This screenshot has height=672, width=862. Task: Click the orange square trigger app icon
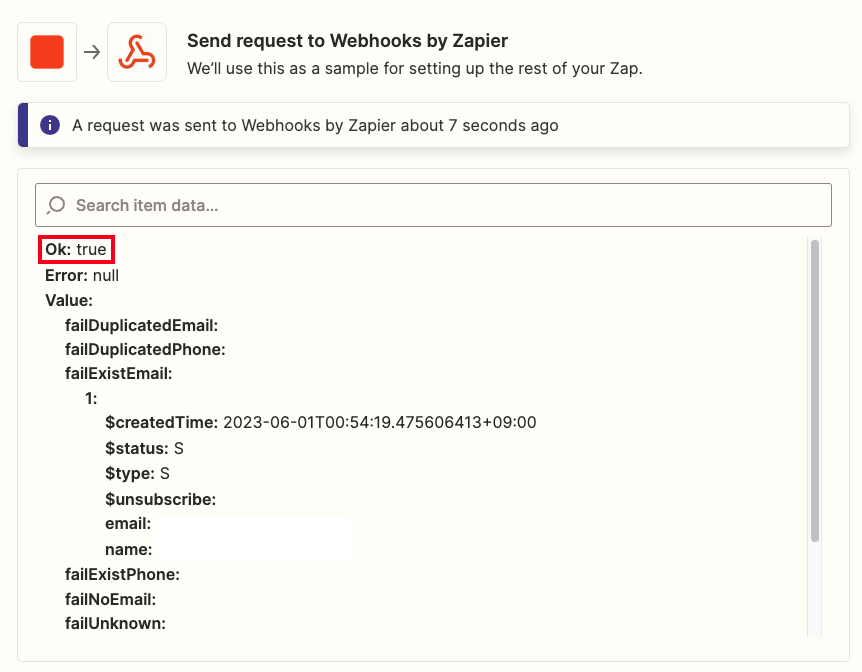pyautogui.click(x=47, y=52)
